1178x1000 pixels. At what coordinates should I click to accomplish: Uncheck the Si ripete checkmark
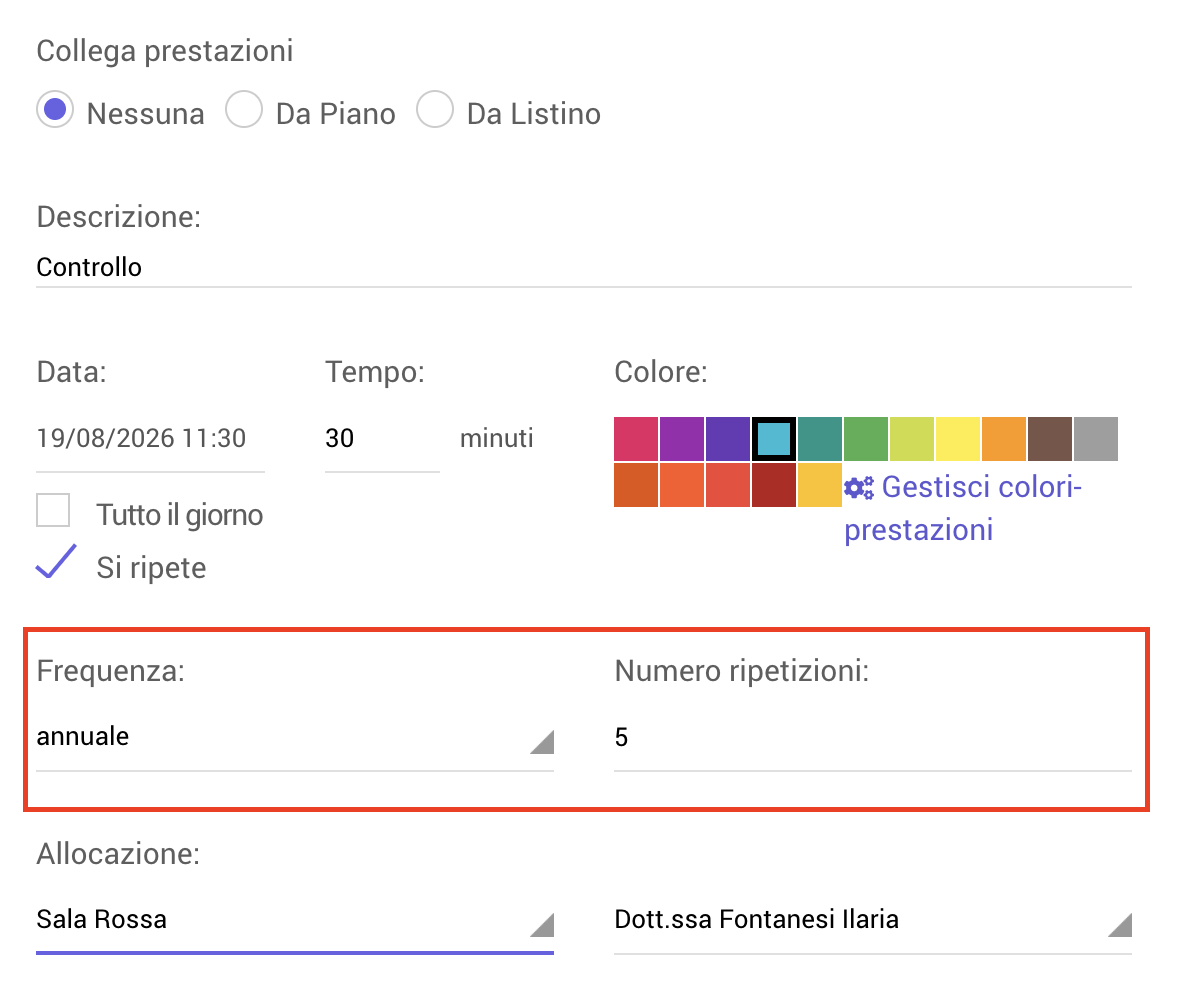click(56, 562)
